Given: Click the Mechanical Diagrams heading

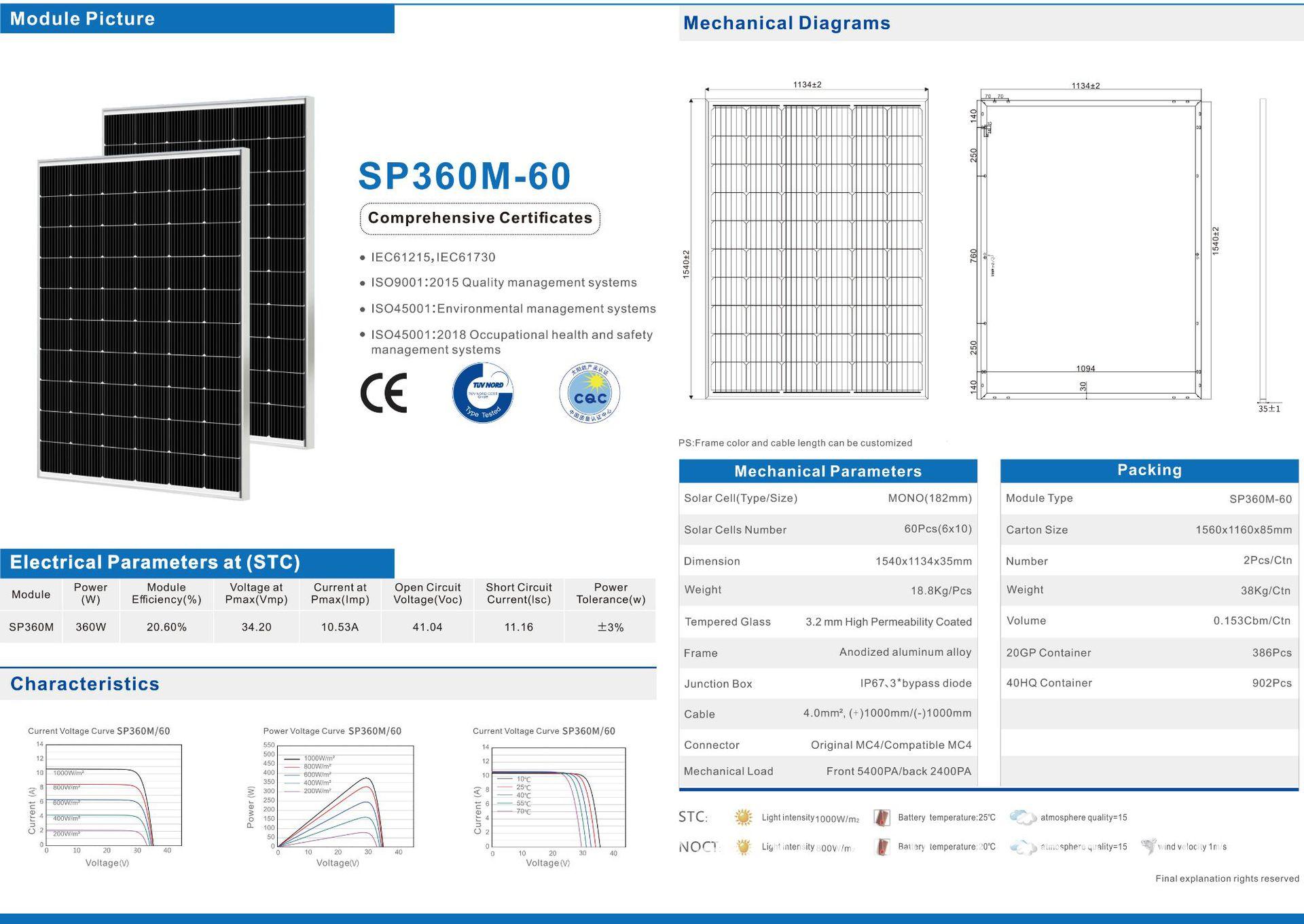Looking at the screenshot, I should [786, 23].
